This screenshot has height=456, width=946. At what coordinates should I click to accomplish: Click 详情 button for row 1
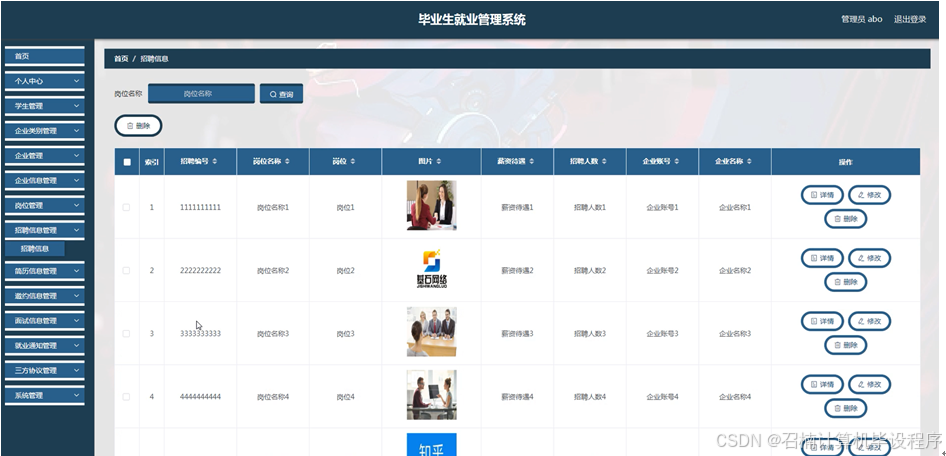pos(822,195)
